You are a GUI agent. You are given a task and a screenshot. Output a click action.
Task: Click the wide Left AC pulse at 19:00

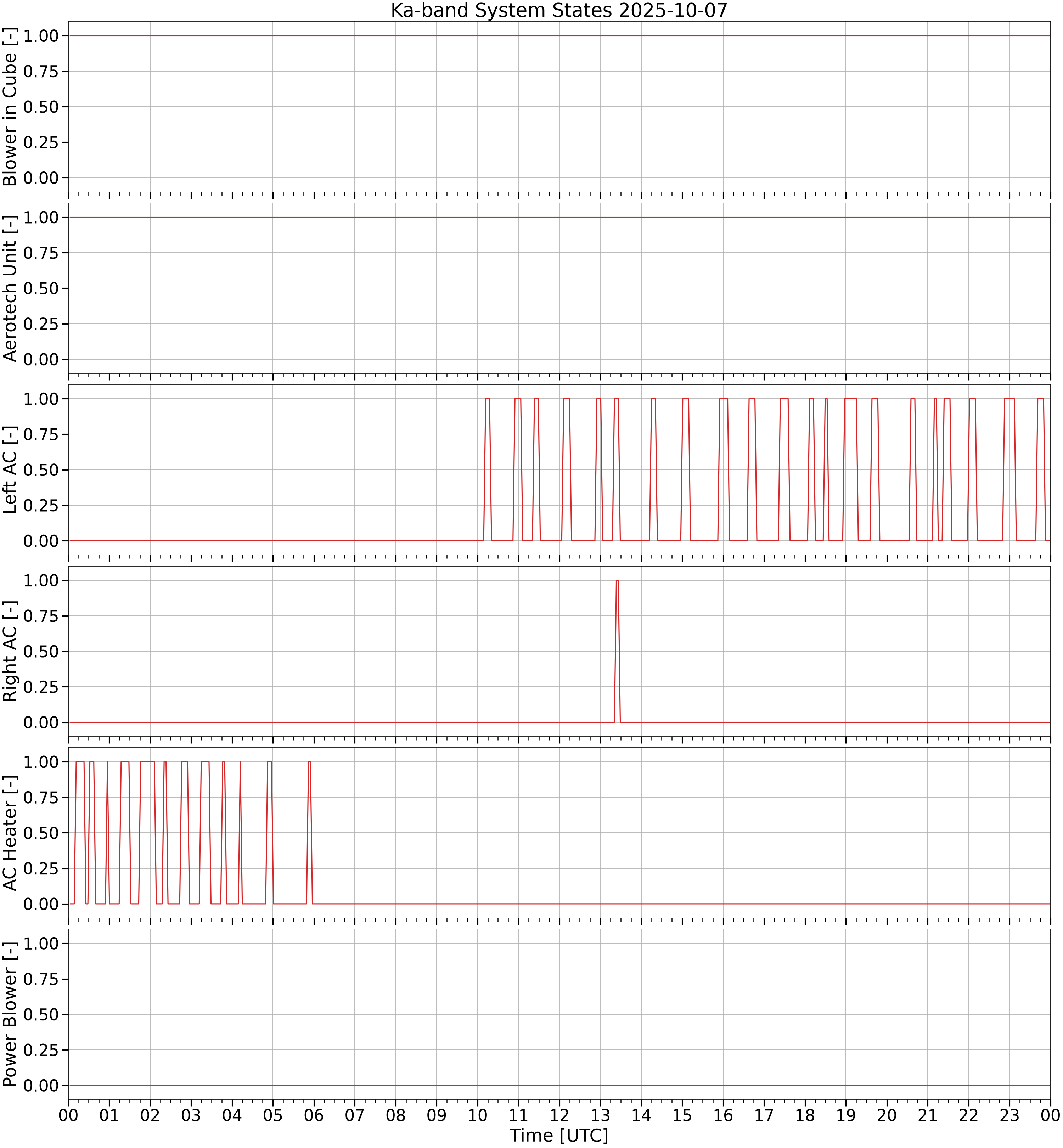coord(850,470)
